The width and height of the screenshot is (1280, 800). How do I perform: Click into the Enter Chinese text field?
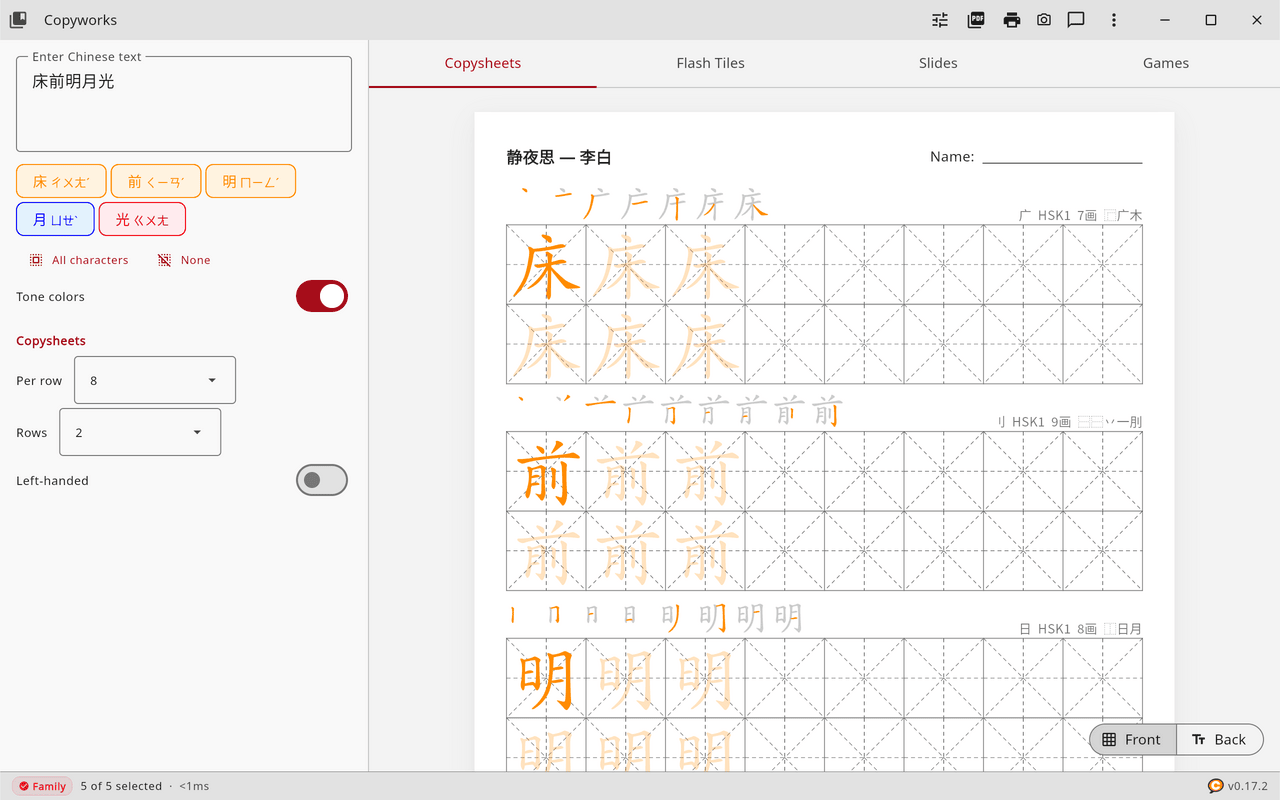click(184, 104)
